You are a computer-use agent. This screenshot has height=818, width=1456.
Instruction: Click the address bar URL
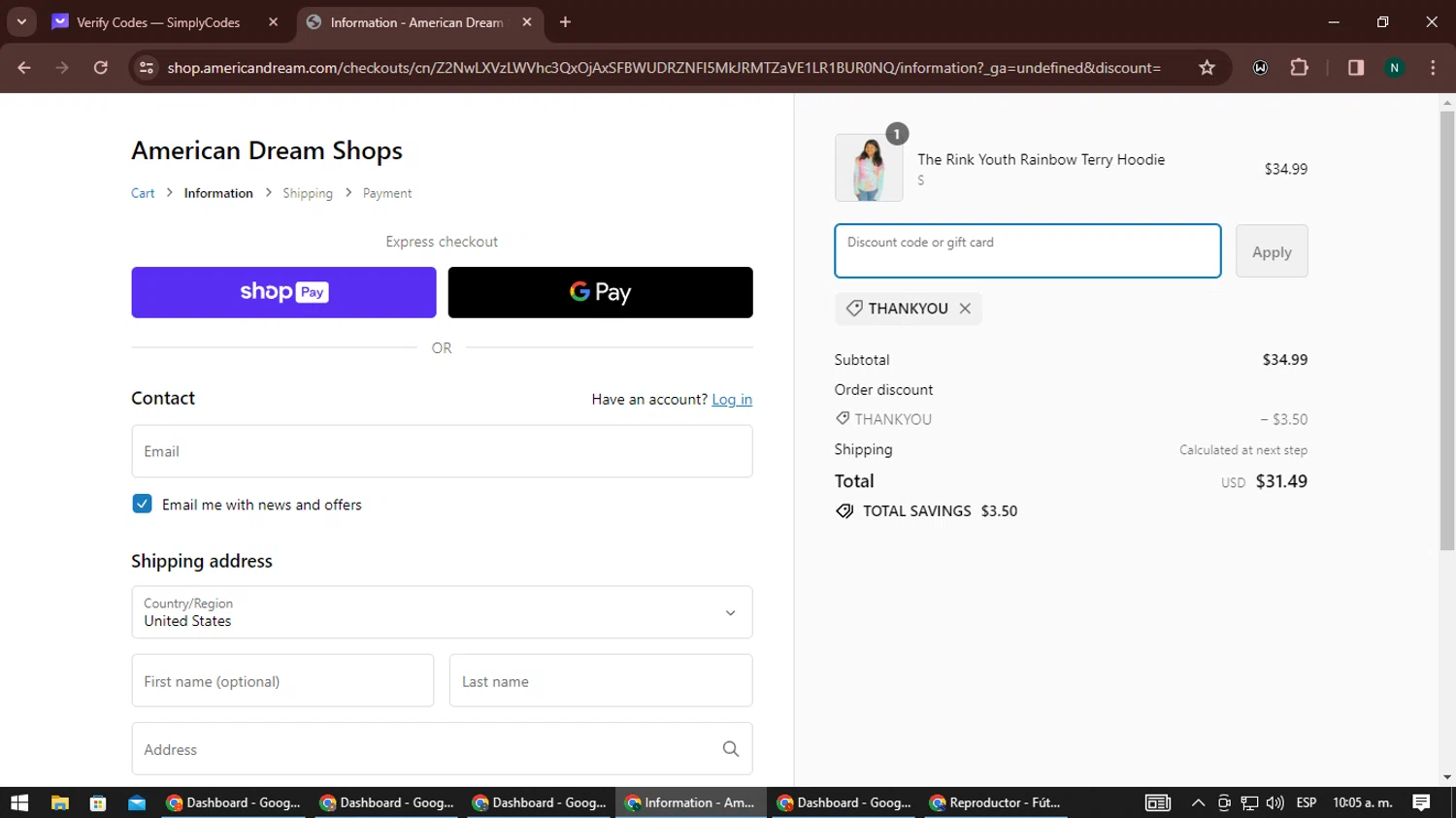[664, 68]
